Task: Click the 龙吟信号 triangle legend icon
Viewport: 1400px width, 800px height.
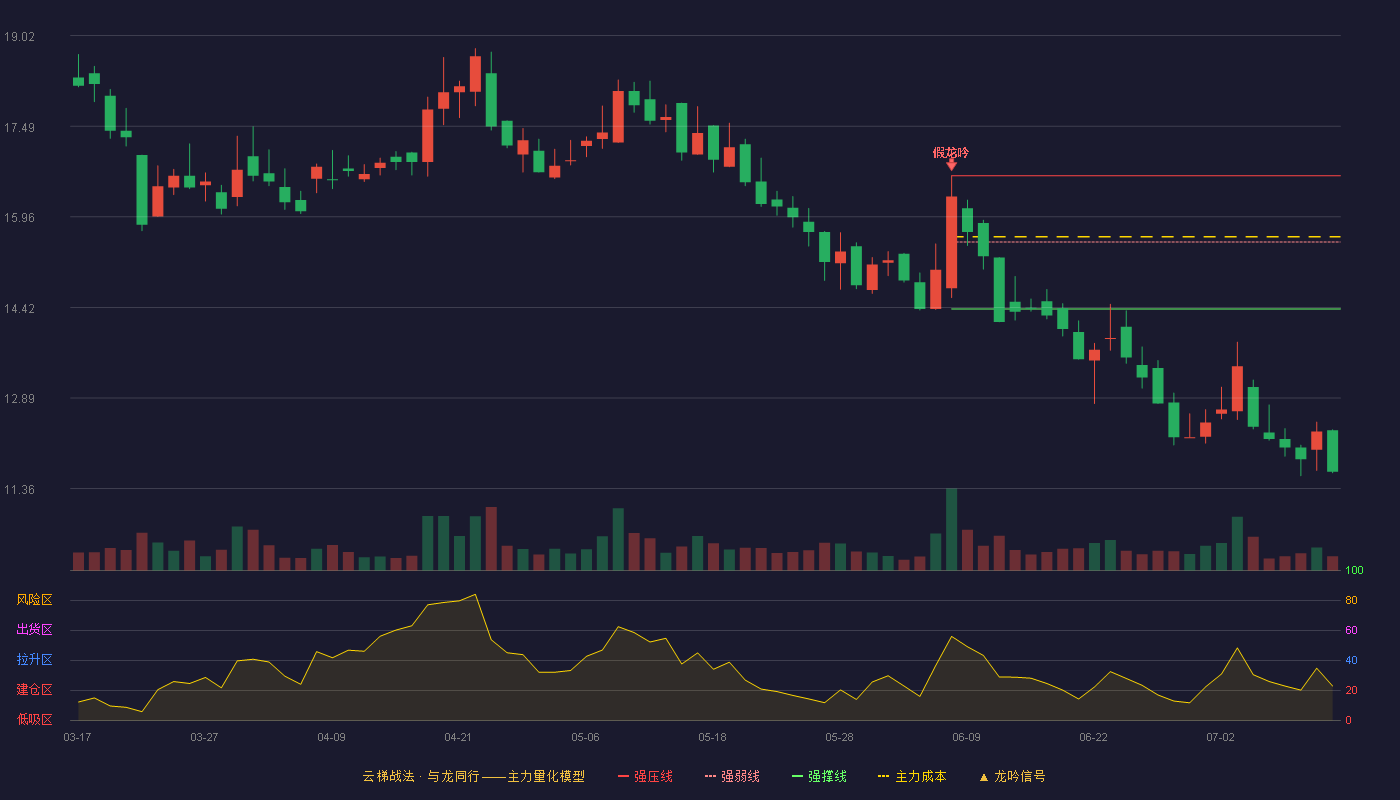Action: pos(983,777)
